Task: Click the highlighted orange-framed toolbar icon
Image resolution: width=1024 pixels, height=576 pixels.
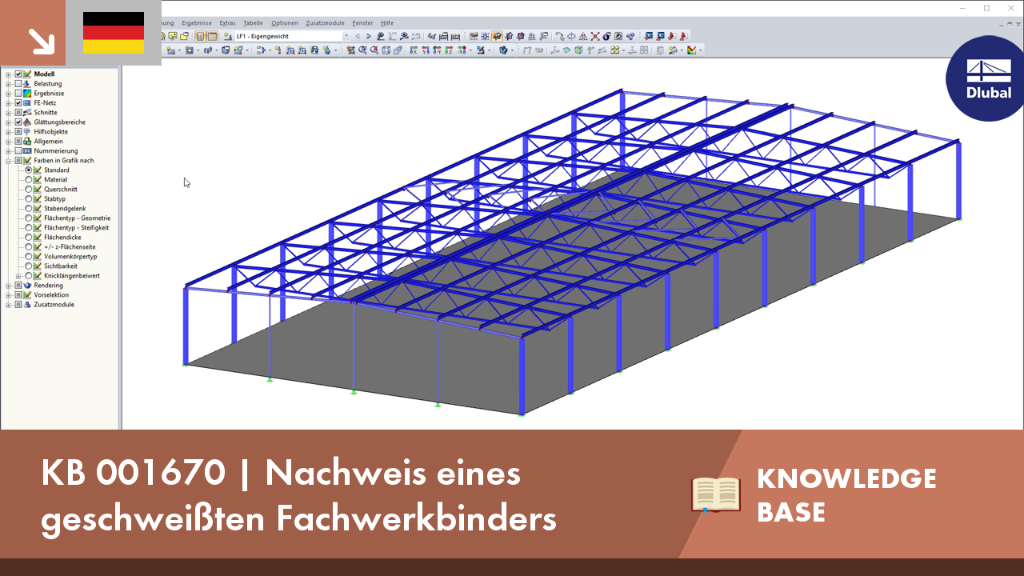Action: (x=497, y=37)
